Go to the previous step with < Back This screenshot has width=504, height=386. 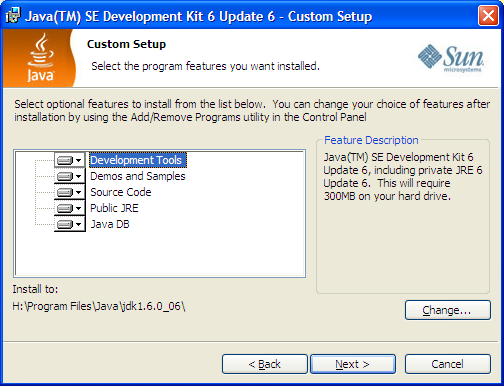(x=265, y=364)
